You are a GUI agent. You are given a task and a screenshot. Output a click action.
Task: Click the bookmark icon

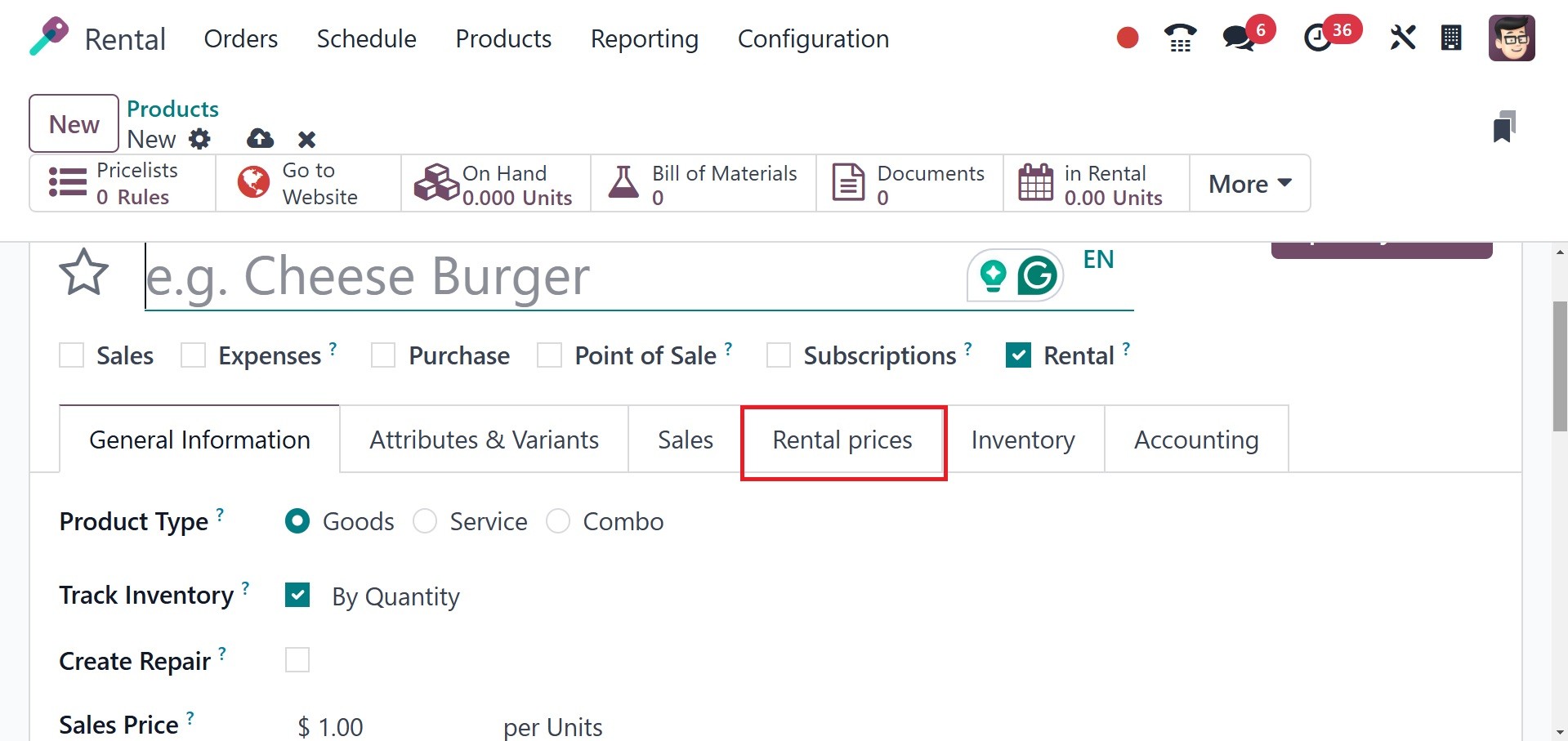[1503, 127]
